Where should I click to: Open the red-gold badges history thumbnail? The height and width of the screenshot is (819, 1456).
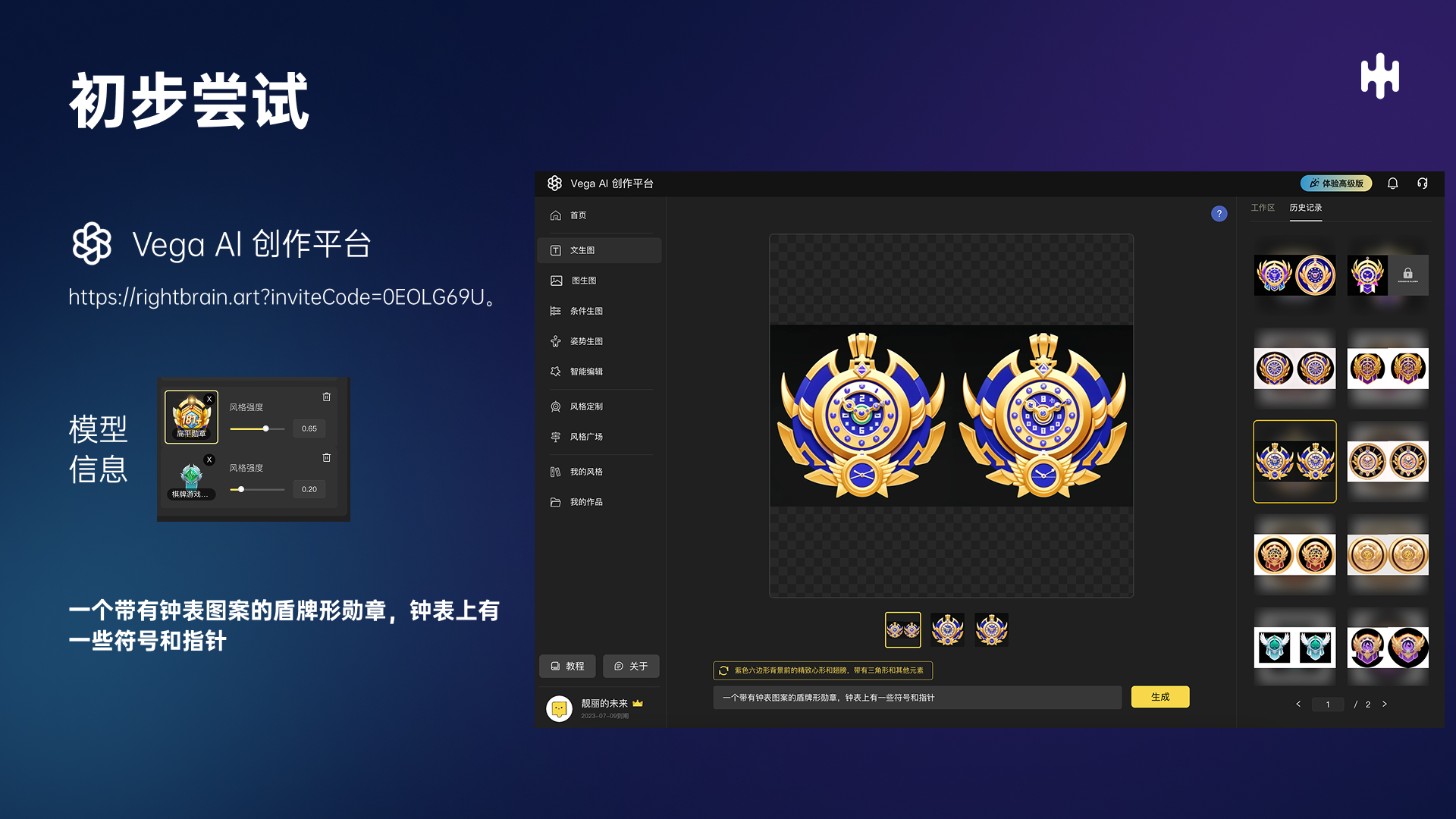point(1294,554)
